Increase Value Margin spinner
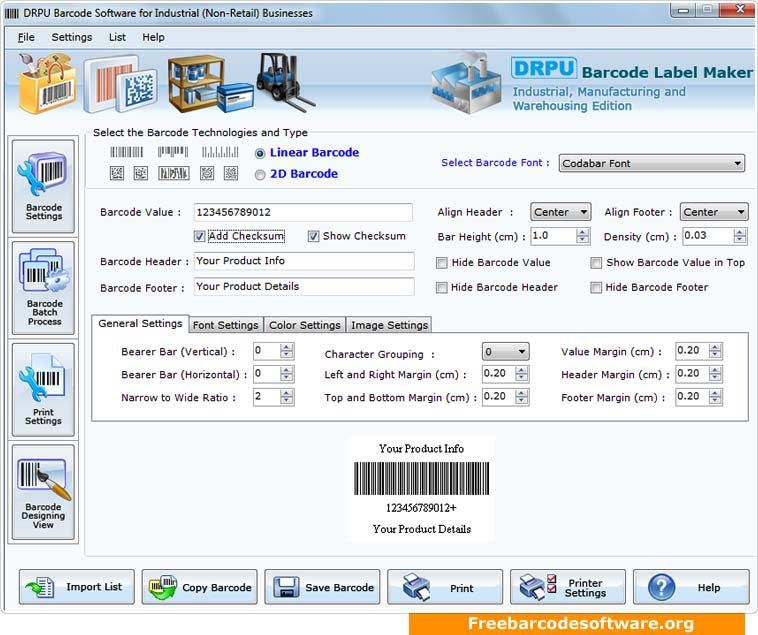The height and width of the screenshot is (635, 758). pyautogui.click(x=715, y=347)
